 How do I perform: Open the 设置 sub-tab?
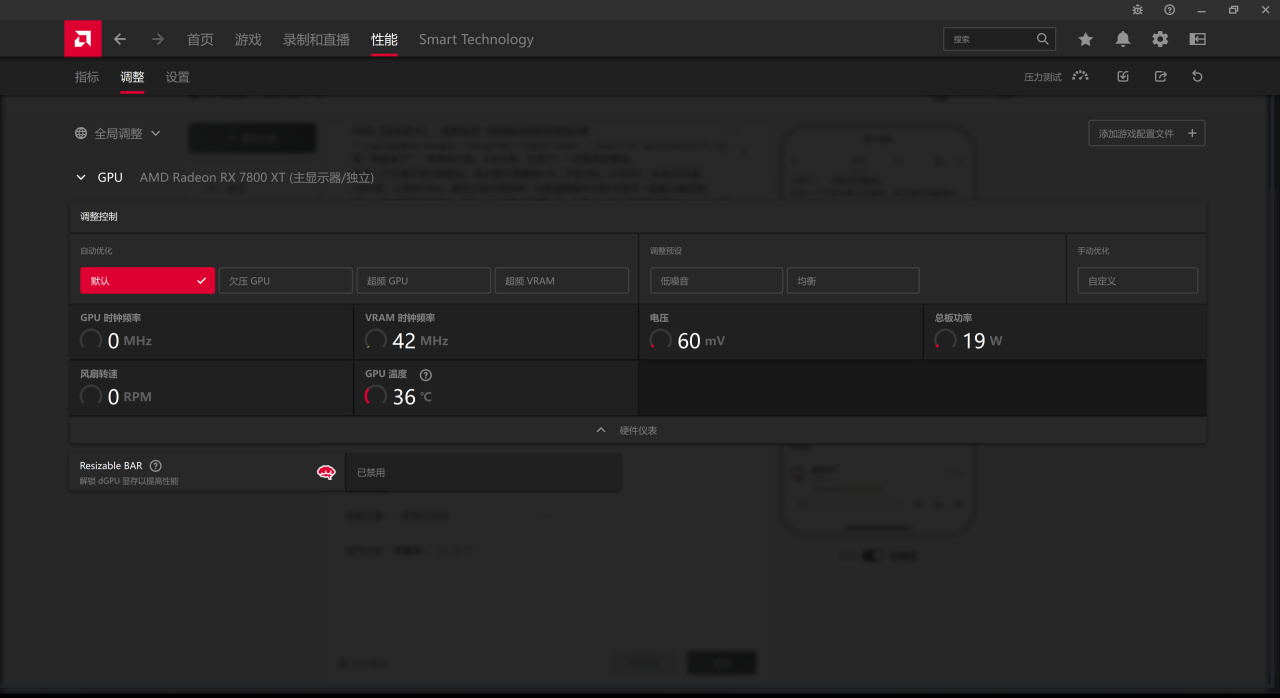coord(177,77)
